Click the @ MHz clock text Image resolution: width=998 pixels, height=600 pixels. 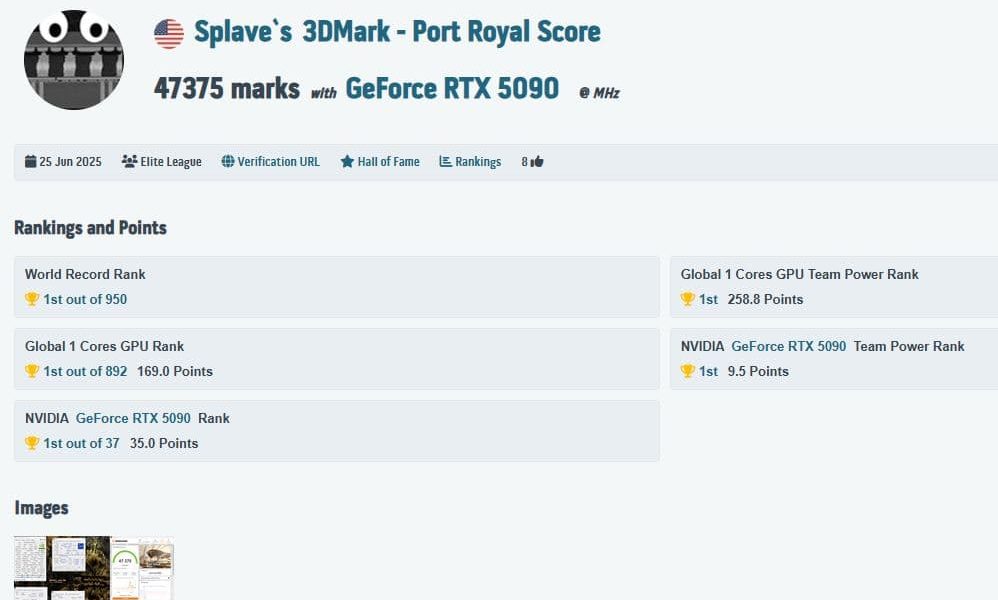coord(599,93)
